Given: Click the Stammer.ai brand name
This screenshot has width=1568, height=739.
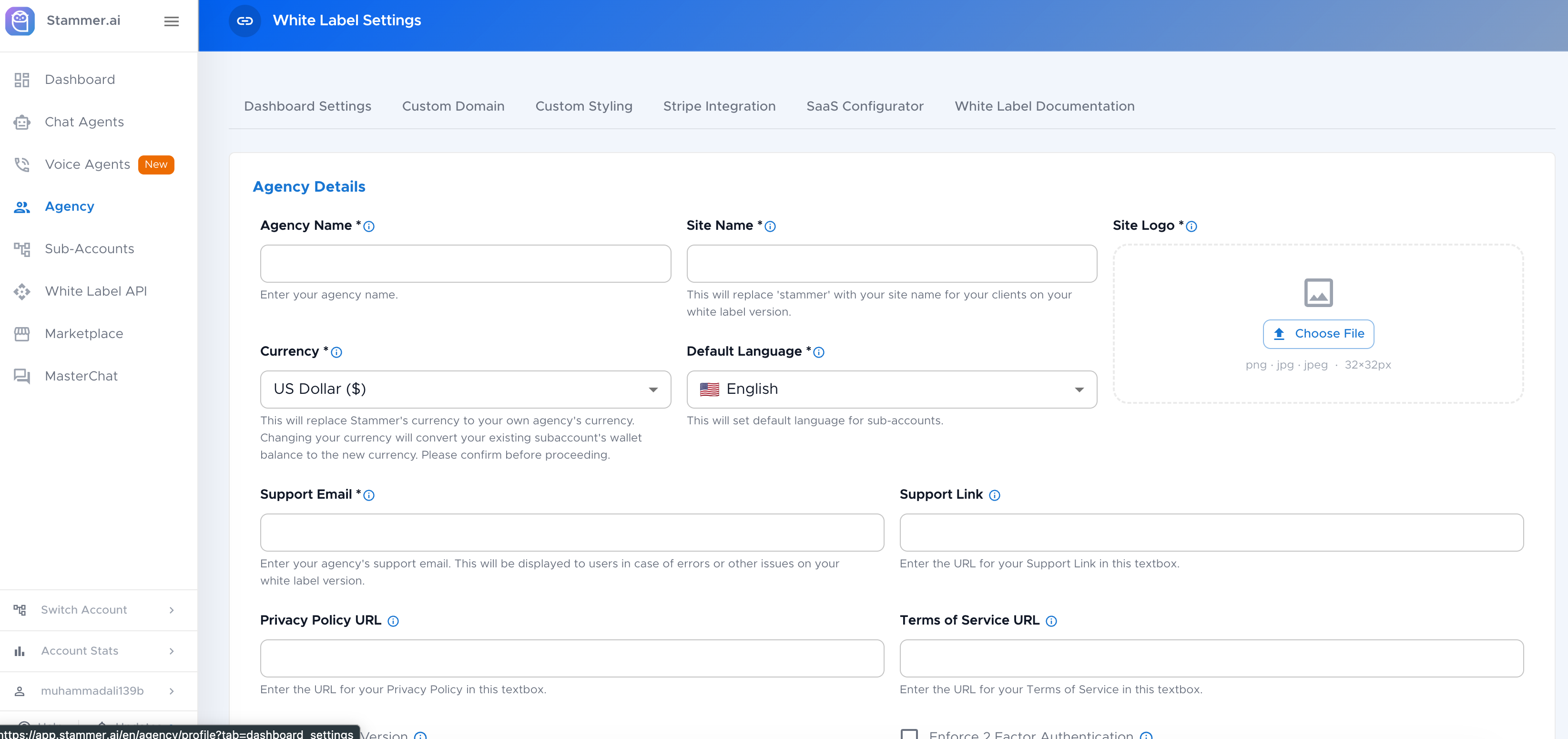Looking at the screenshot, I should [83, 21].
